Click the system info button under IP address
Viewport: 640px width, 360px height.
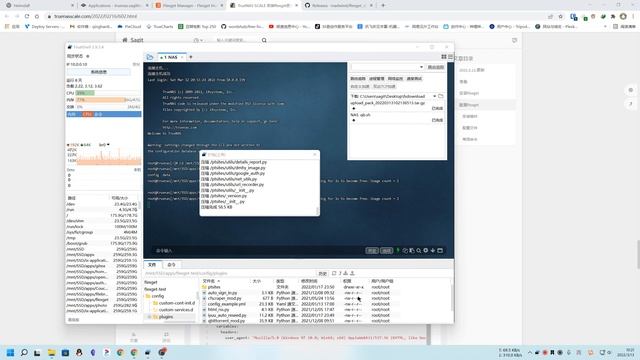coord(98,72)
